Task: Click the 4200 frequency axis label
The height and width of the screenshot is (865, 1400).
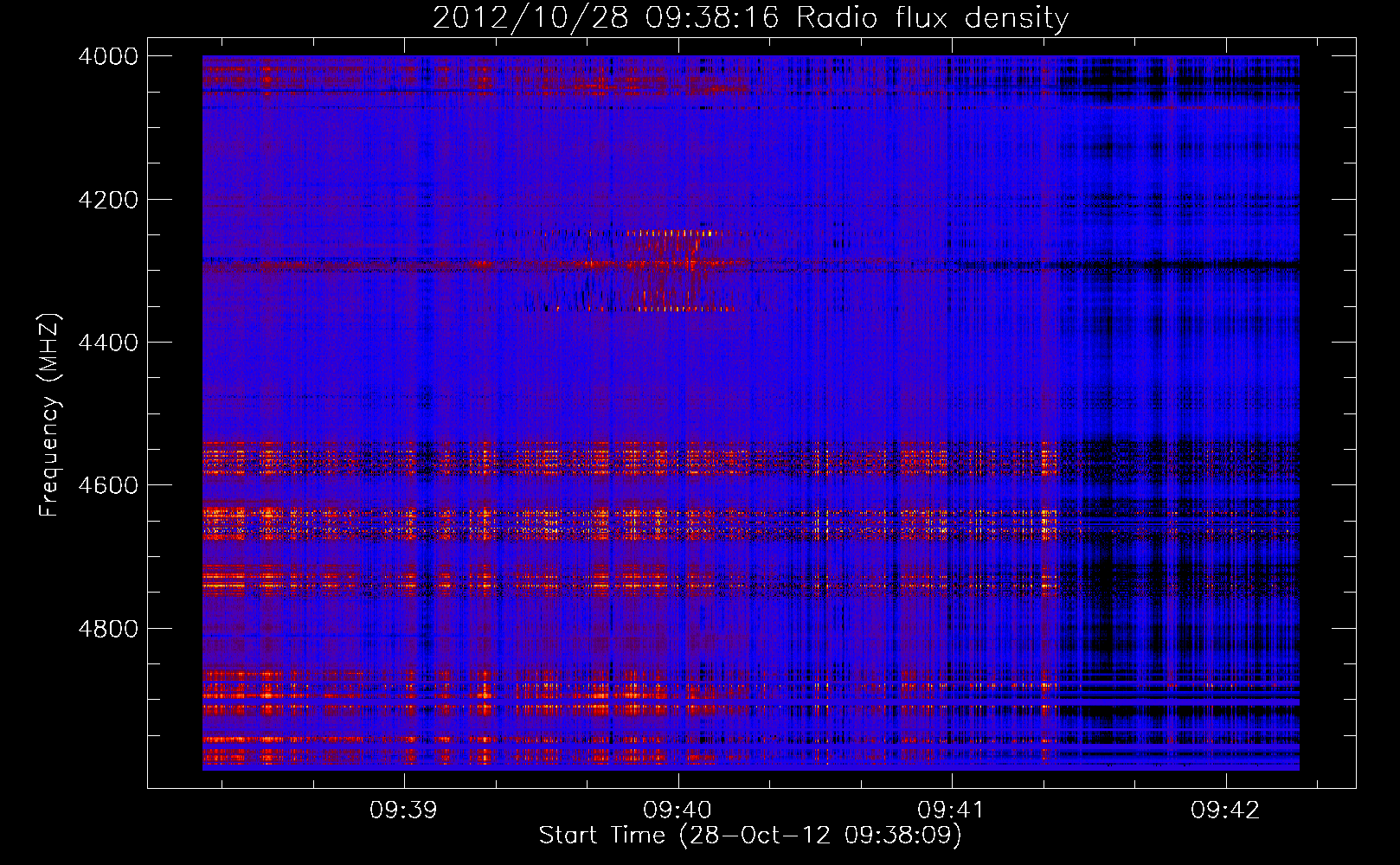Action: coord(108,200)
